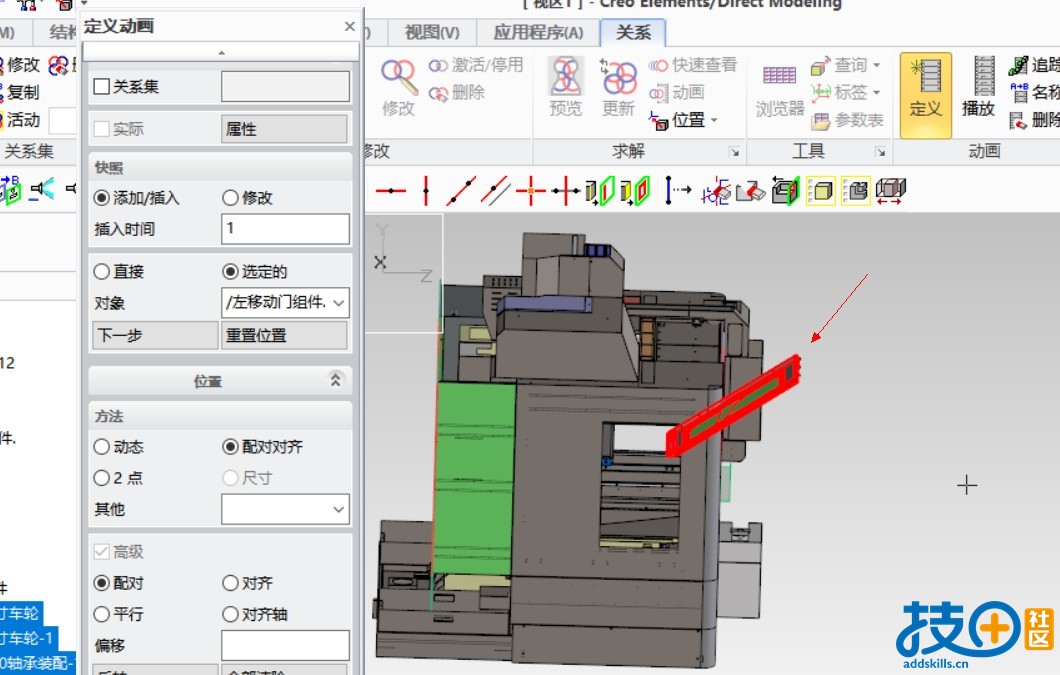Click the 关系集 text field
The image size is (1060, 675).
click(x=285, y=87)
